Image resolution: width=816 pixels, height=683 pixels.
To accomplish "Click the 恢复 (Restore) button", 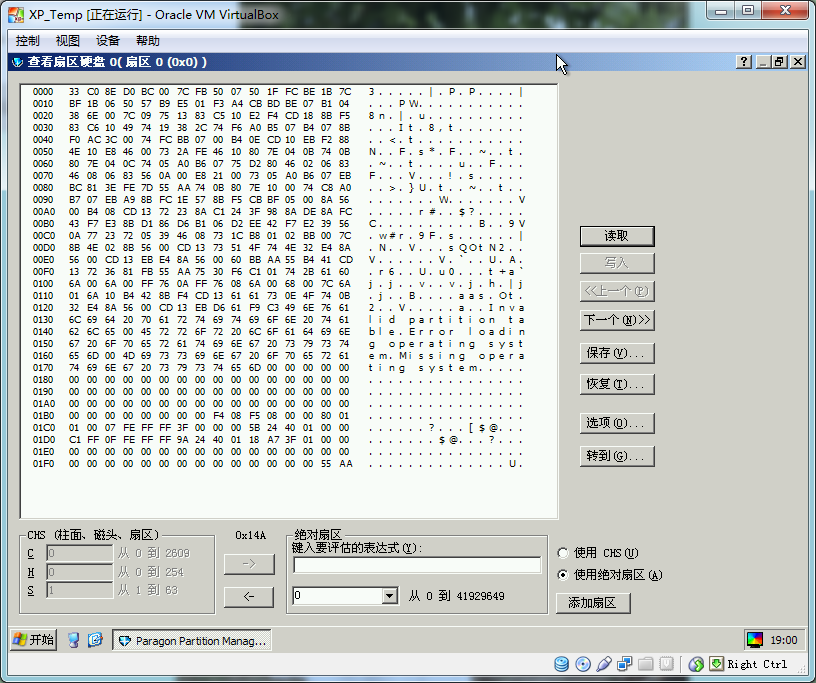I will (x=617, y=384).
